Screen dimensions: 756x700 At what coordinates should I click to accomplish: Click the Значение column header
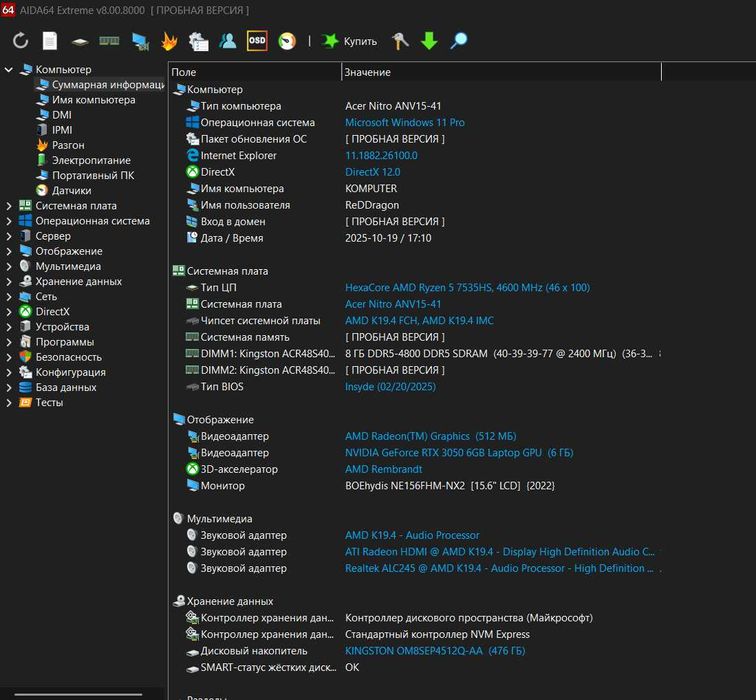pyautogui.click(x=367, y=72)
